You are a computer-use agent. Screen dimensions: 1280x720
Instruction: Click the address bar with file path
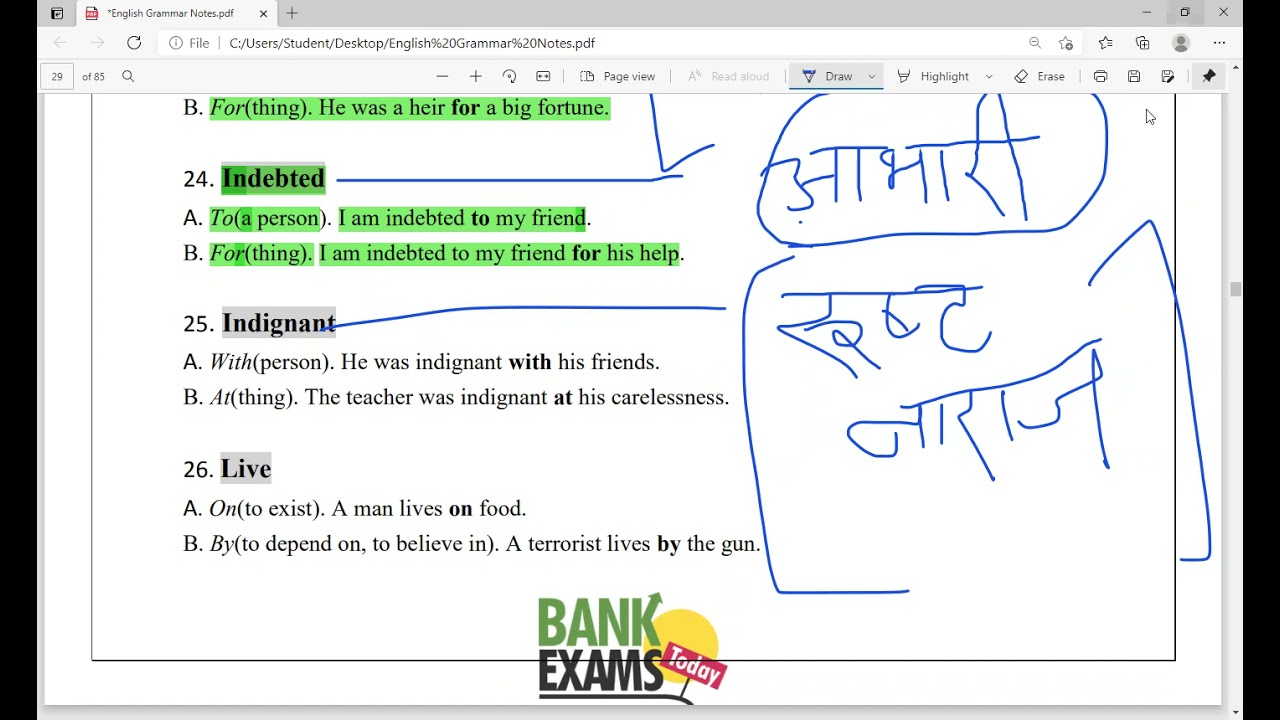click(412, 43)
